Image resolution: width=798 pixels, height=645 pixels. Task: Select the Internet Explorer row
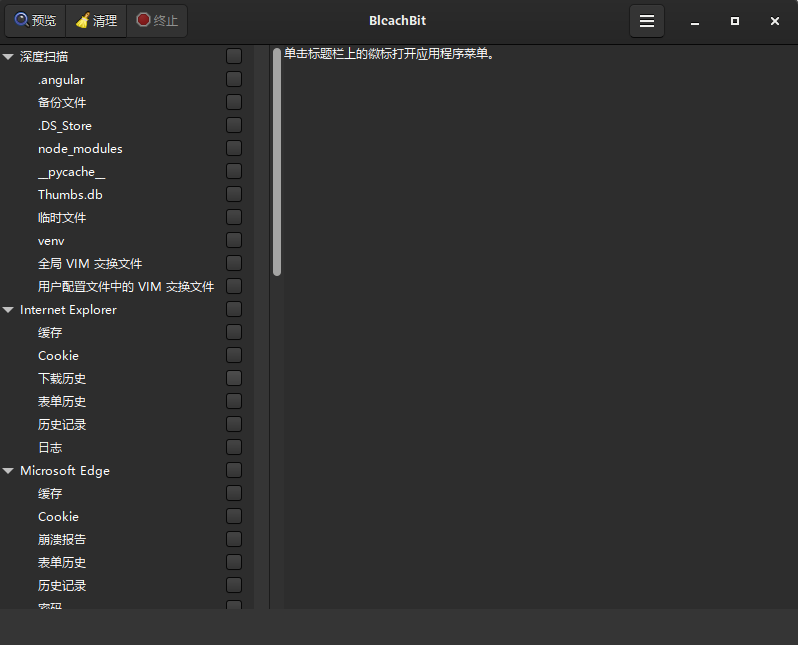pyautogui.click(x=127, y=310)
